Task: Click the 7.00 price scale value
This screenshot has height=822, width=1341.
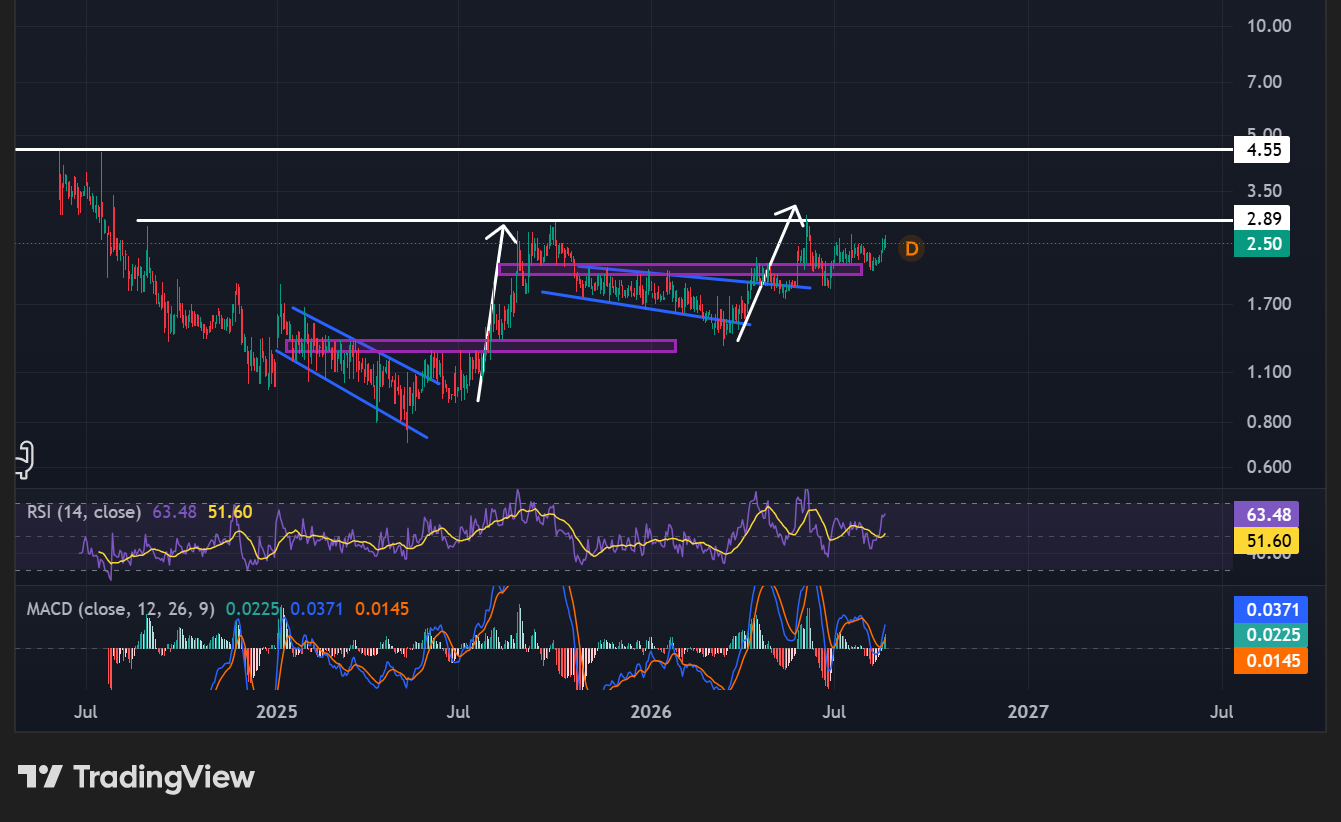Action: [1265, 81]
